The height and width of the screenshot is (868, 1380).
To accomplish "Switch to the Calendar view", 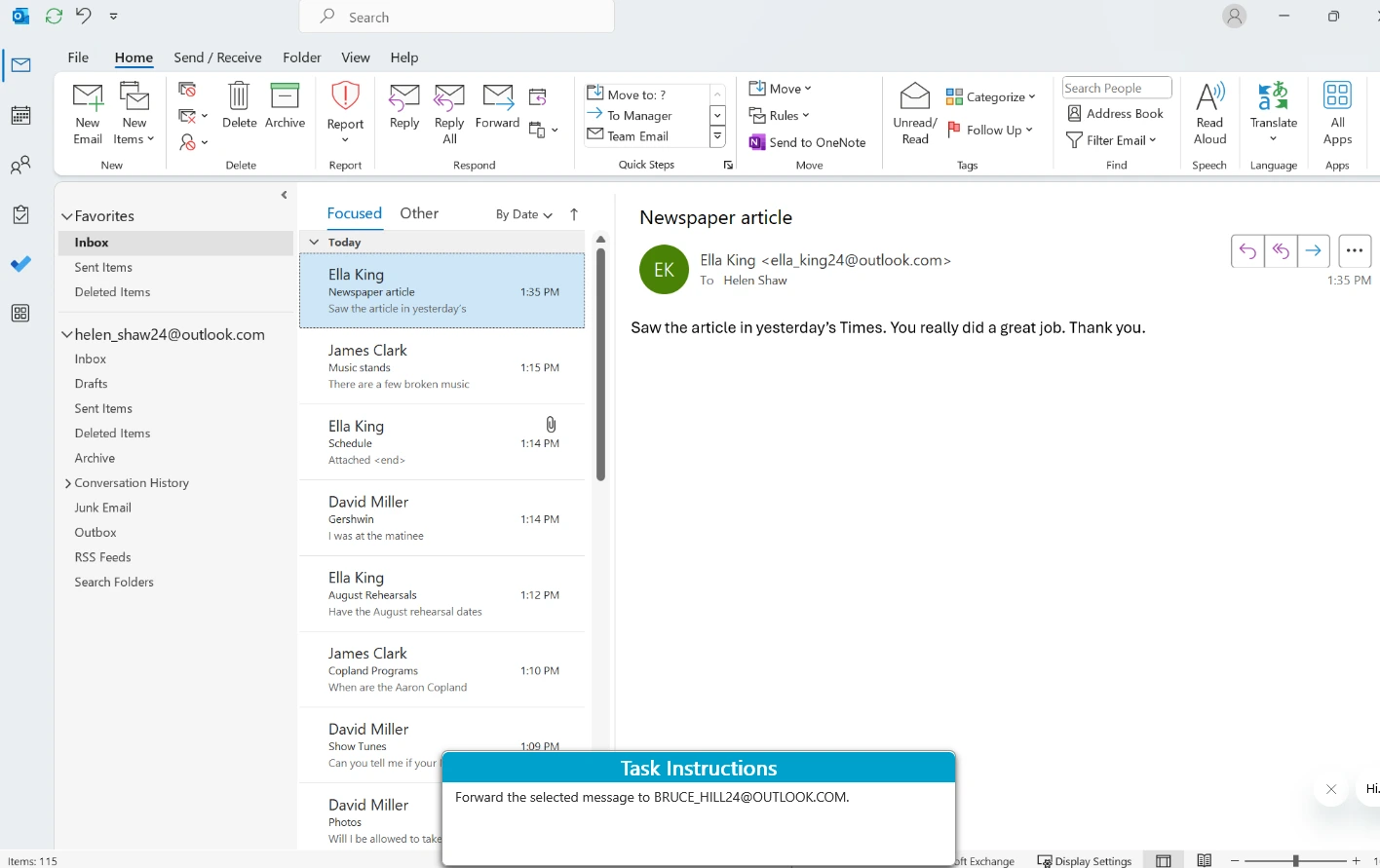I will click(20, 115).
